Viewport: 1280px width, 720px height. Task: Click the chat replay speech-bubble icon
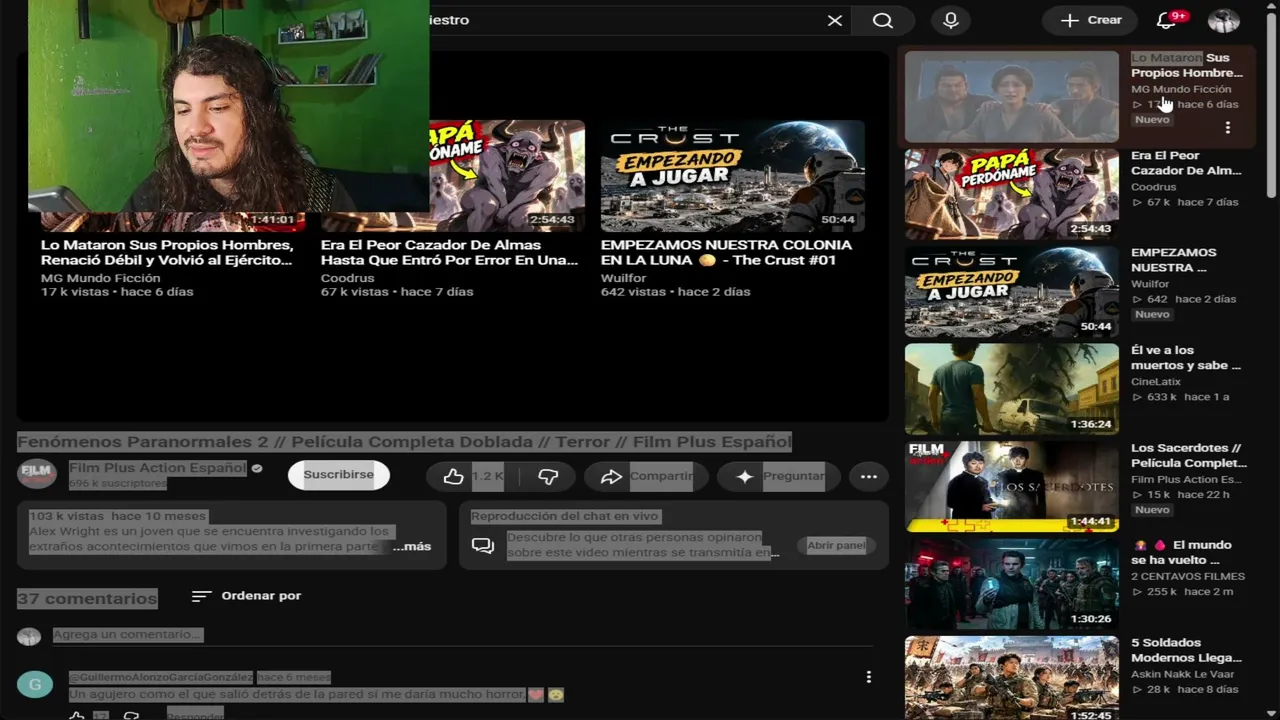(x=483, y=546)
